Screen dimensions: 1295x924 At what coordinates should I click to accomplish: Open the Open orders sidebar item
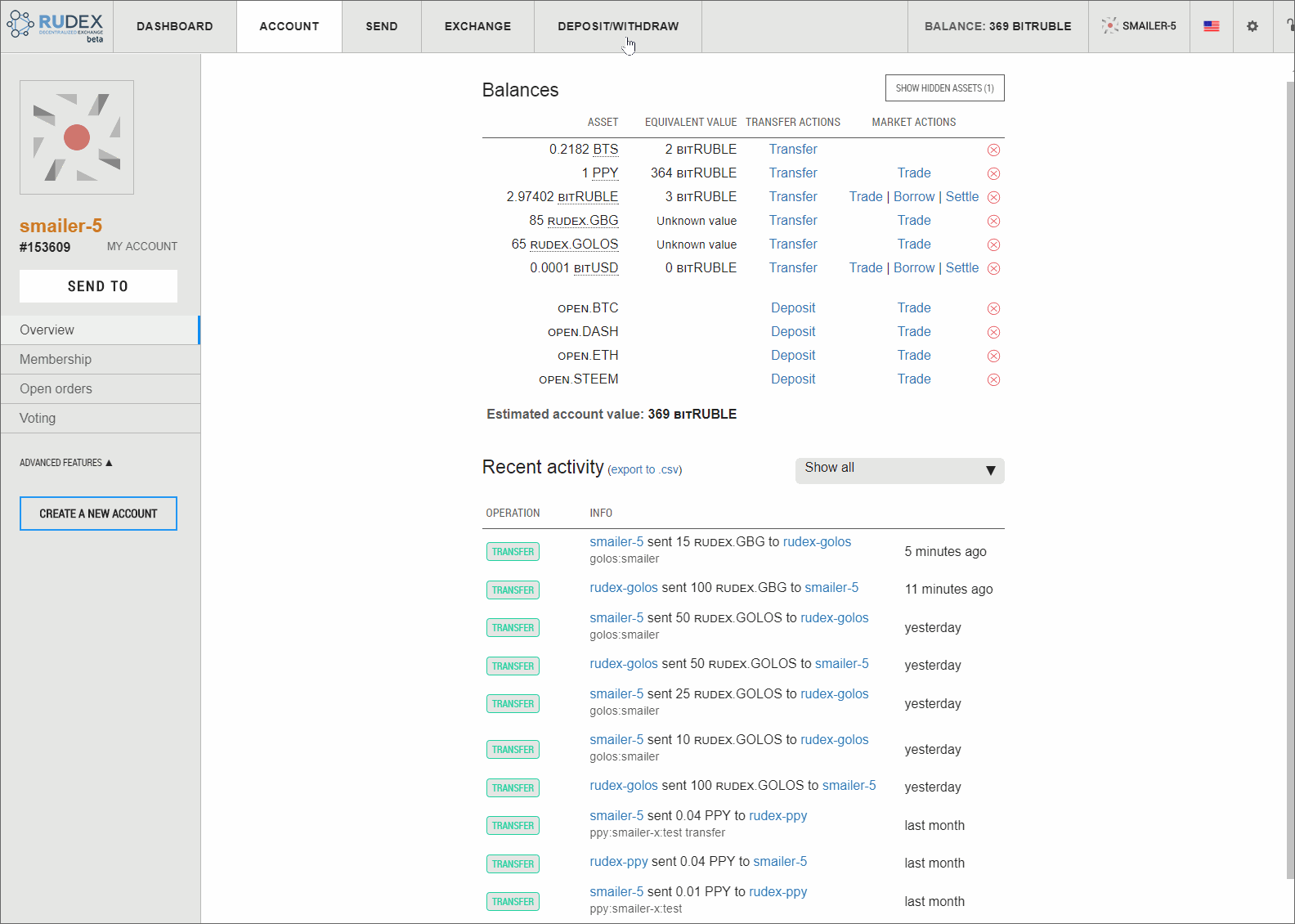(x=100, y=389)
